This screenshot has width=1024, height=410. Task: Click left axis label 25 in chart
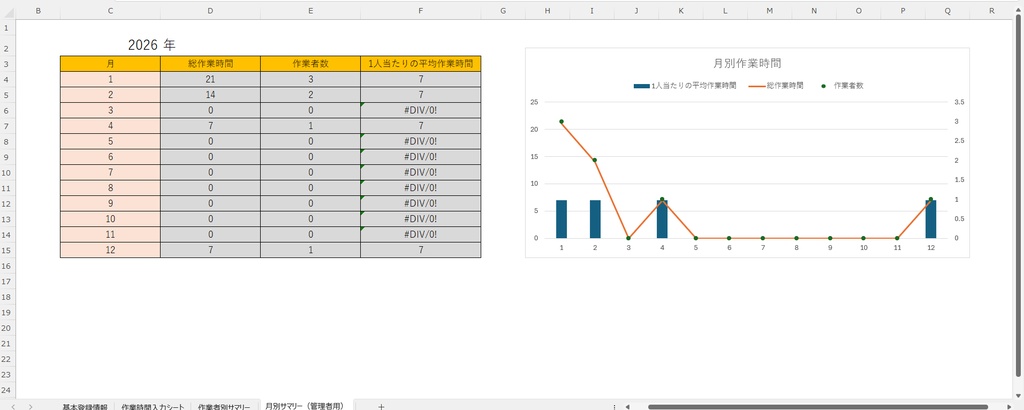pyautogui.click(x=534, y=102)
